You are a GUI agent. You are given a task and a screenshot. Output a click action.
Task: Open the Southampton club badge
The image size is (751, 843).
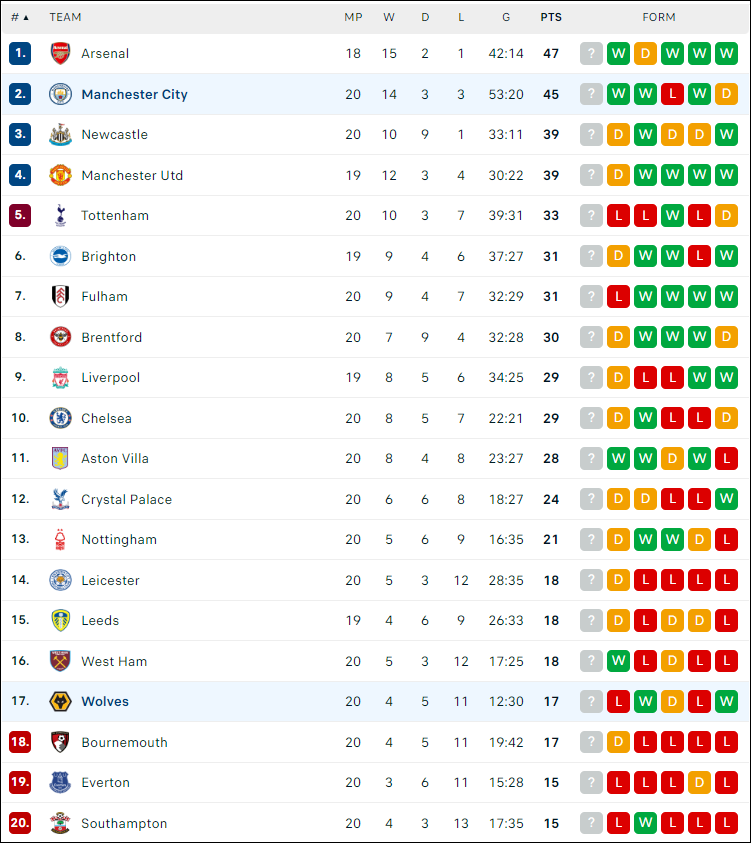(60, 823)
